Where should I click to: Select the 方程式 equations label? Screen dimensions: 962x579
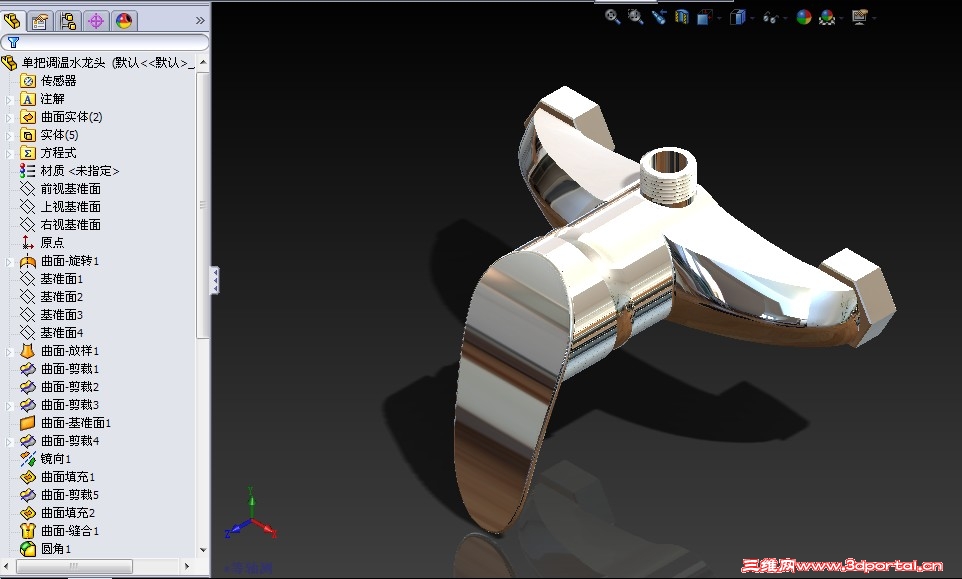pos(58,153)
